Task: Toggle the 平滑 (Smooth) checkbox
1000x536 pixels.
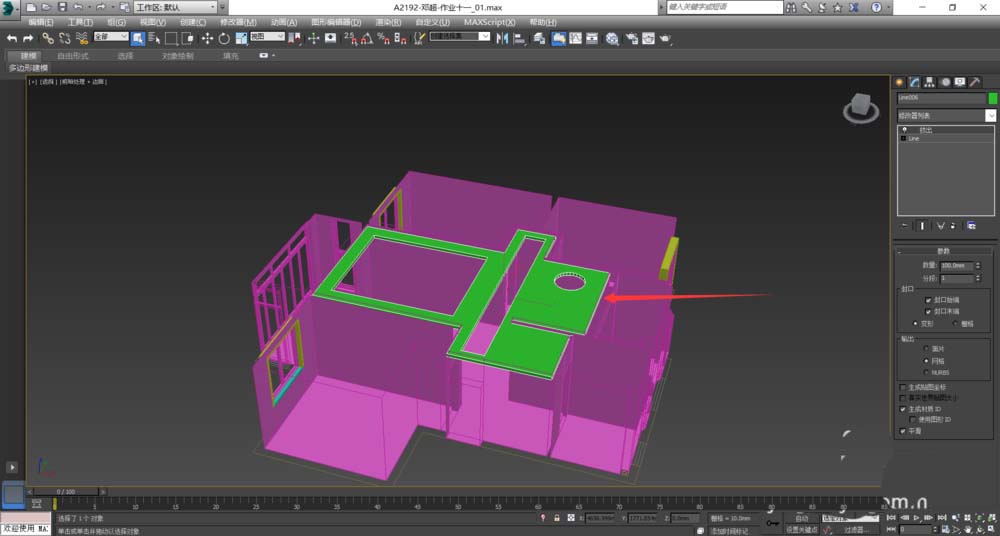Action: pos(902,431)
